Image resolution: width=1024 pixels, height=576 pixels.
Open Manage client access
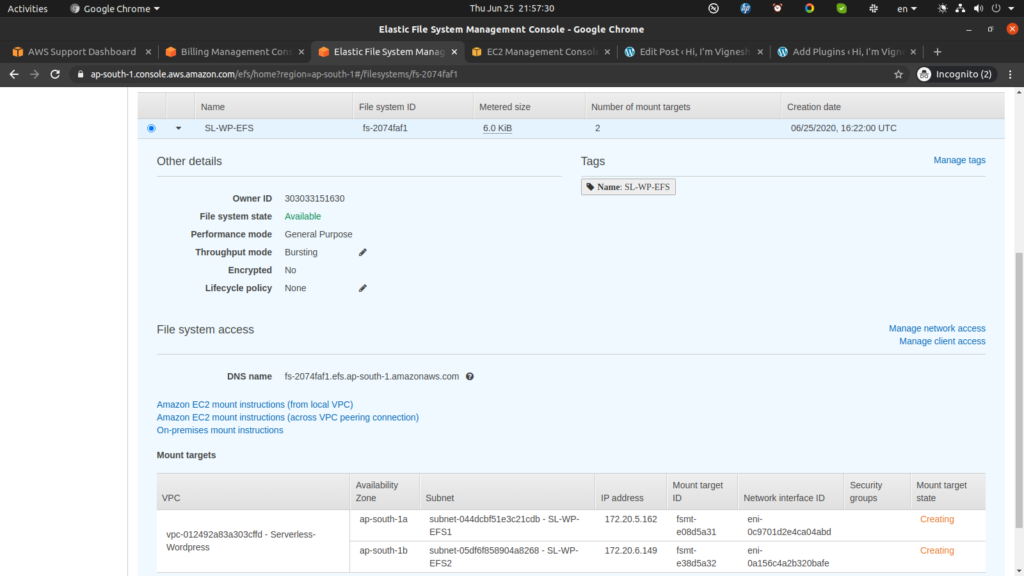[x=942, y=342]
